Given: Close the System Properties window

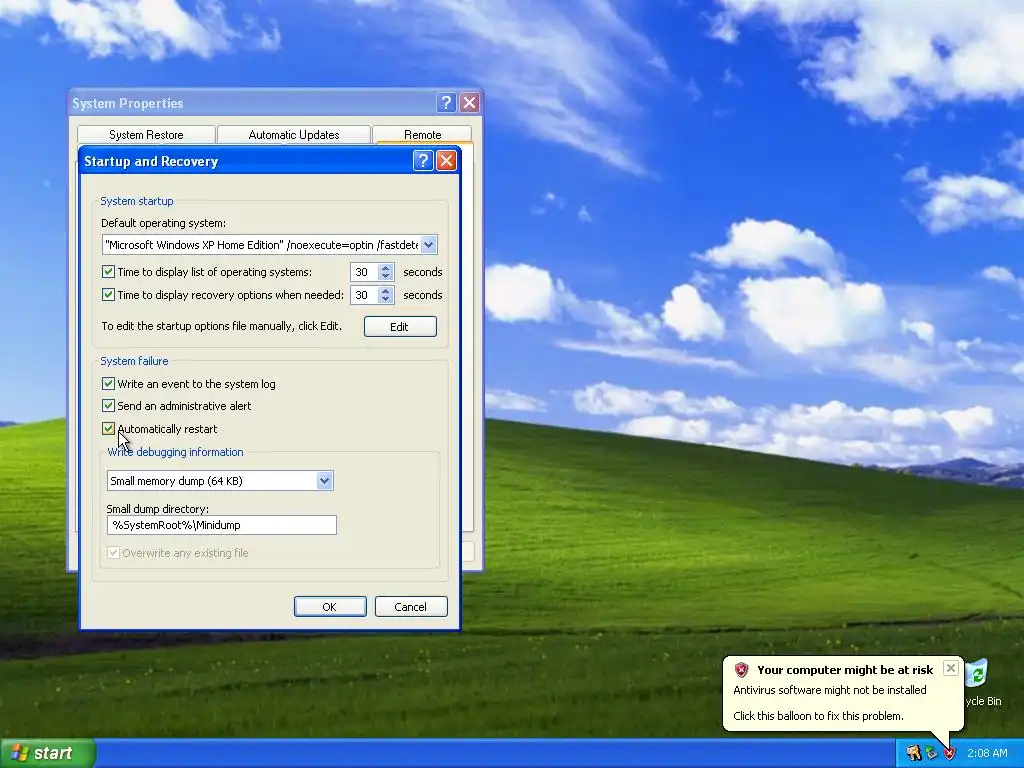Looking at the screenshot, I should pos(470,103).
